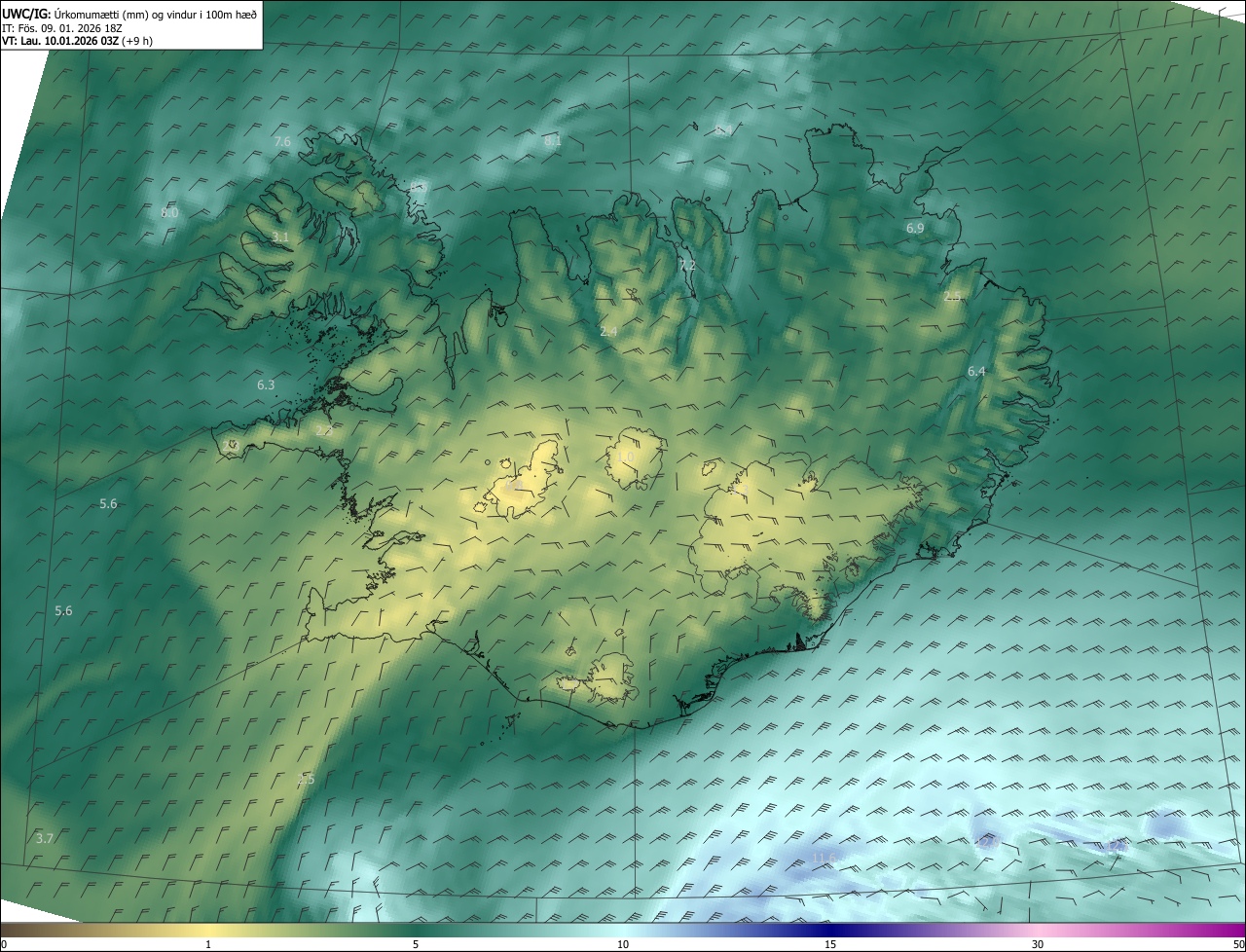Click the 2.4 value label in north Iceland
This screenshot has height=952, width=1246.
608,332
